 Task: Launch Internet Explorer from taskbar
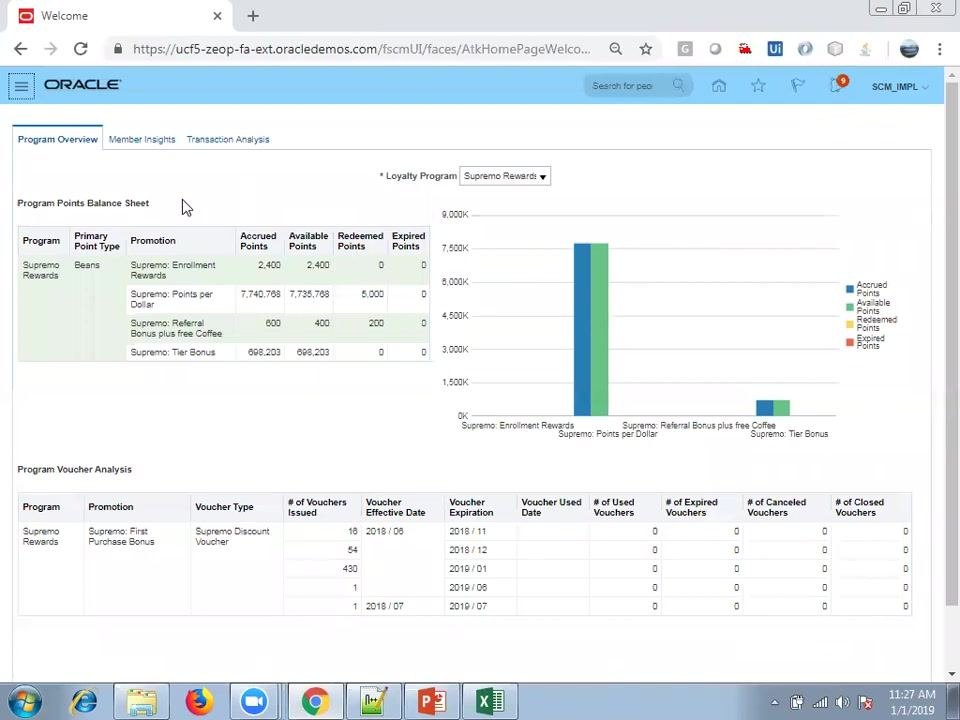click(84, 702)
